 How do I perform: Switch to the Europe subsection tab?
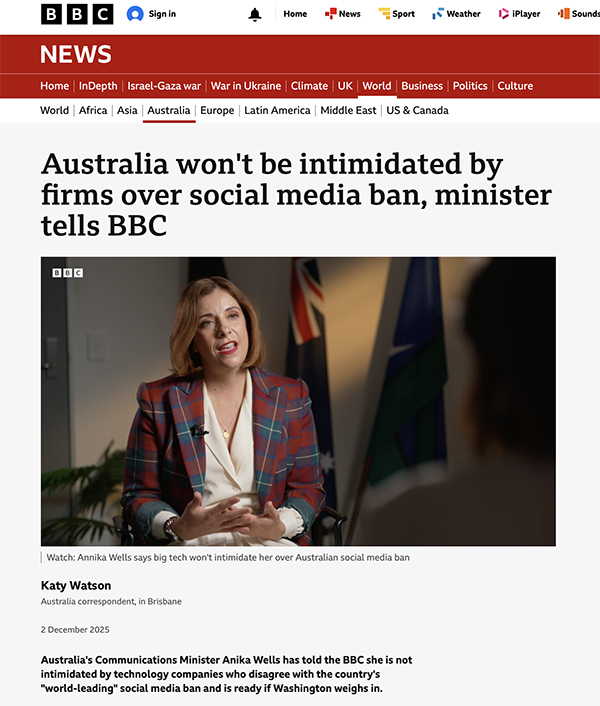point(217,110)
